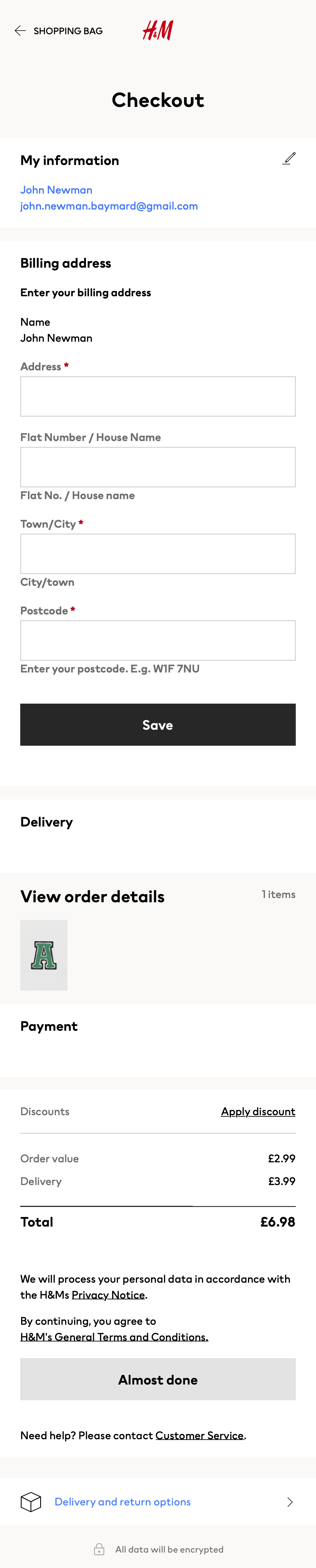Expand the View order details section
316x1568 pixels.
click(92, 896)
